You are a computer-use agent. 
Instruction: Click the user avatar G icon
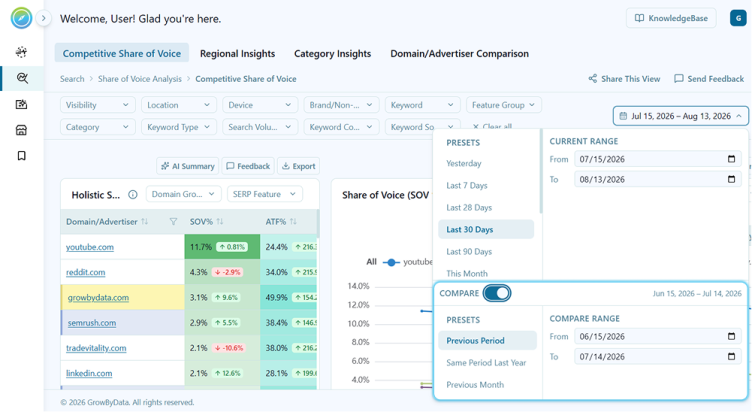738,18
